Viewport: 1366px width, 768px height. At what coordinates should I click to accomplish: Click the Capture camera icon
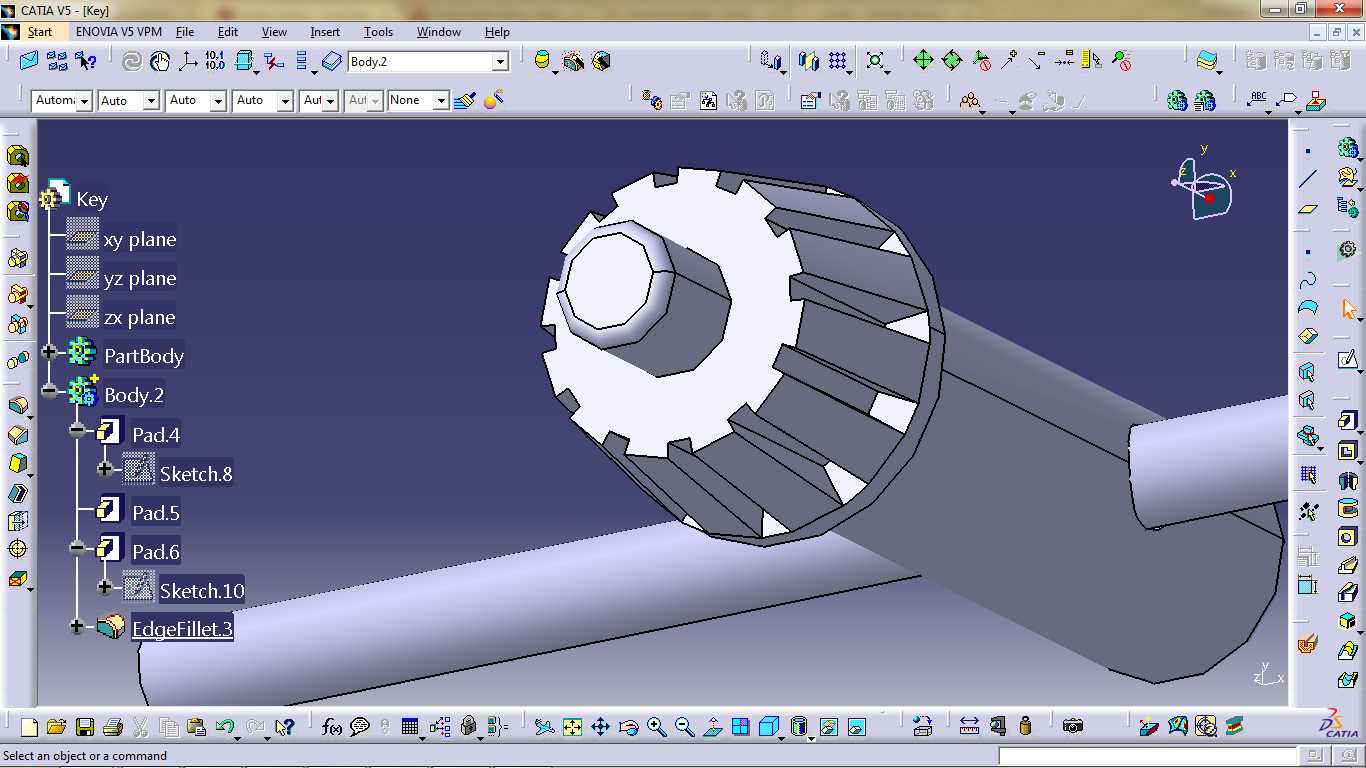1073,727
